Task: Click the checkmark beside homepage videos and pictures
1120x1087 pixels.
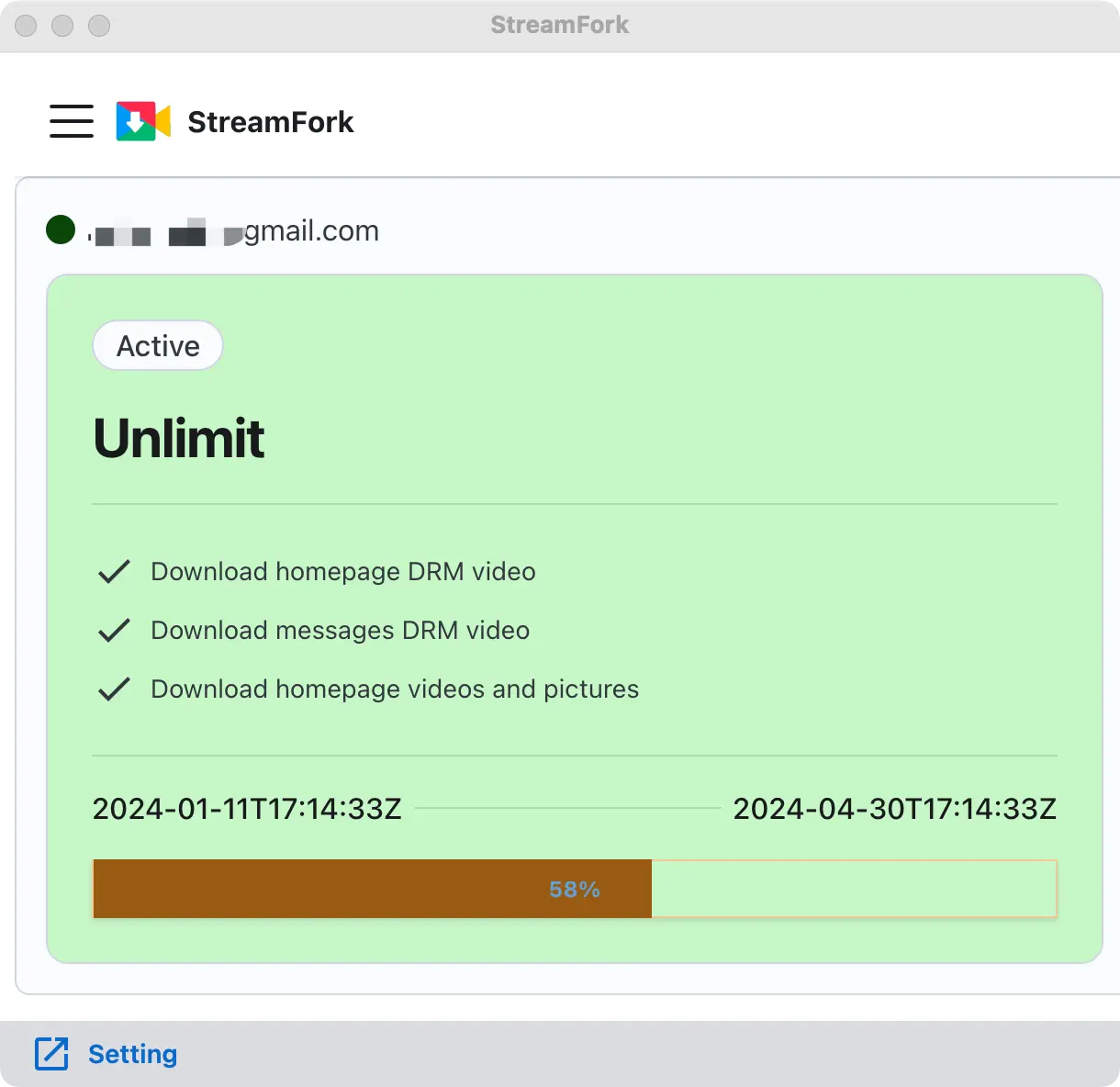Action: (x=113, y=689)
